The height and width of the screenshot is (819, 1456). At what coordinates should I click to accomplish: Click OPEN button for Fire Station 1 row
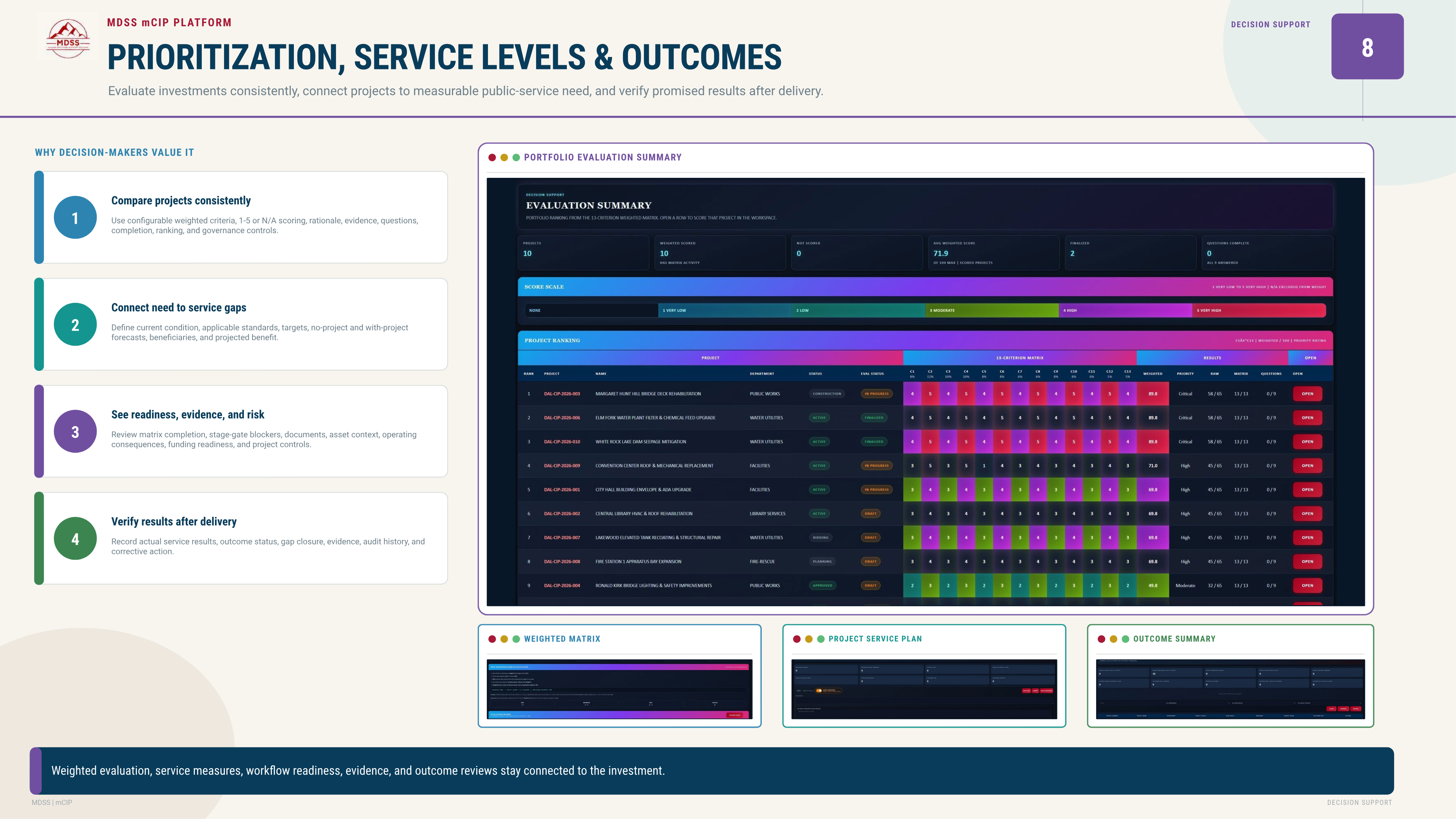1307,562
